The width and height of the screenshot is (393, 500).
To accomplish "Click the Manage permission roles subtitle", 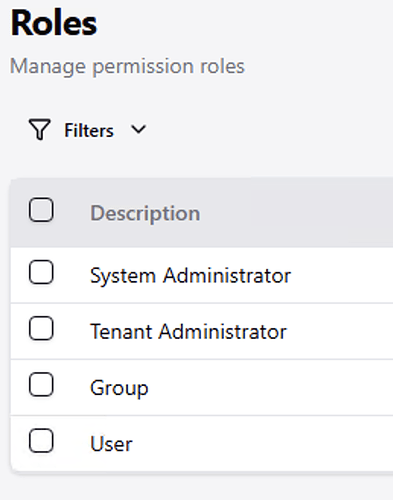I will 127,67.
